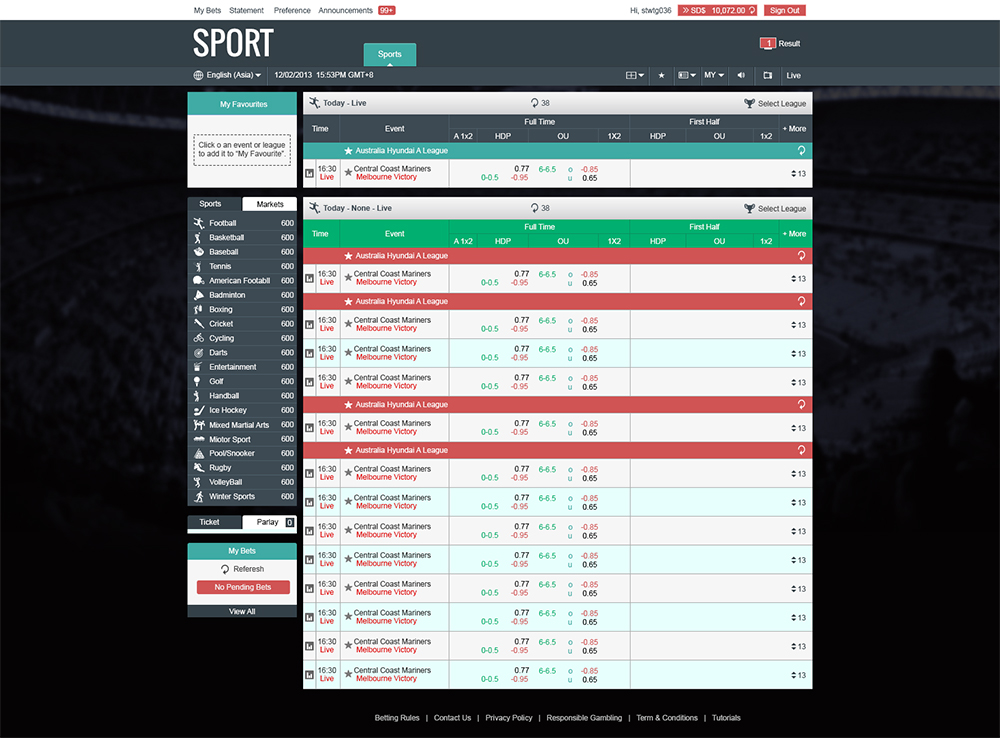
Task: Click the globe language icon
Action: [x=198, y=75]
